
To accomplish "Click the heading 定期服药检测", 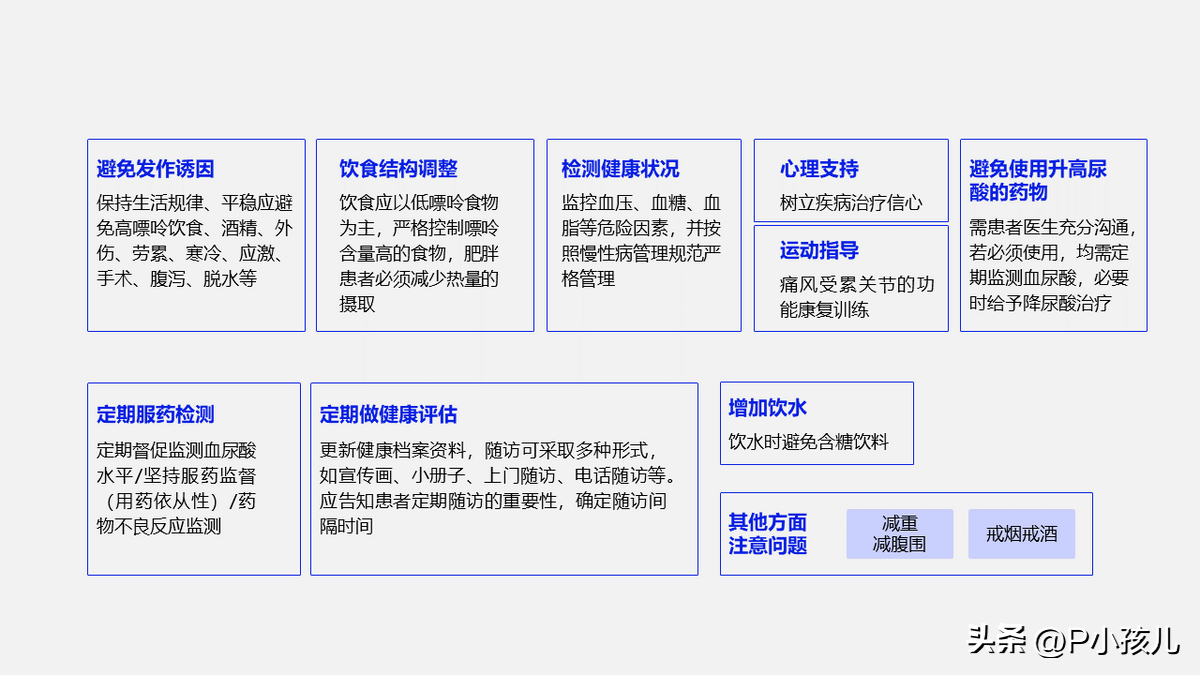I will (x=155, y=414).
